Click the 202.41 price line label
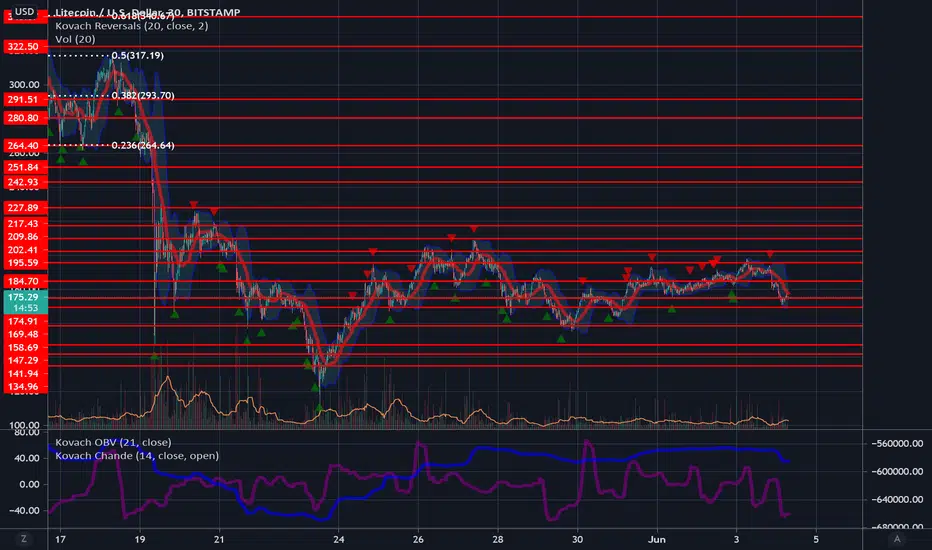 pos(24,250)
